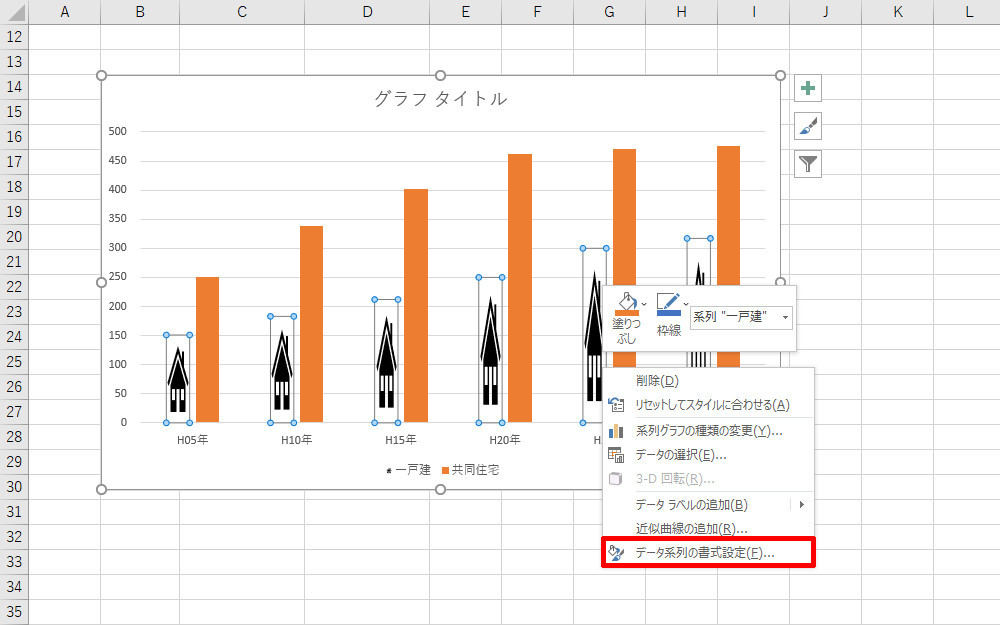Viewport: 1000px width, 625px height.
Task: Click the リセットしてスタイルに合わせる menu icon
Action: click(x=616, y=404)
